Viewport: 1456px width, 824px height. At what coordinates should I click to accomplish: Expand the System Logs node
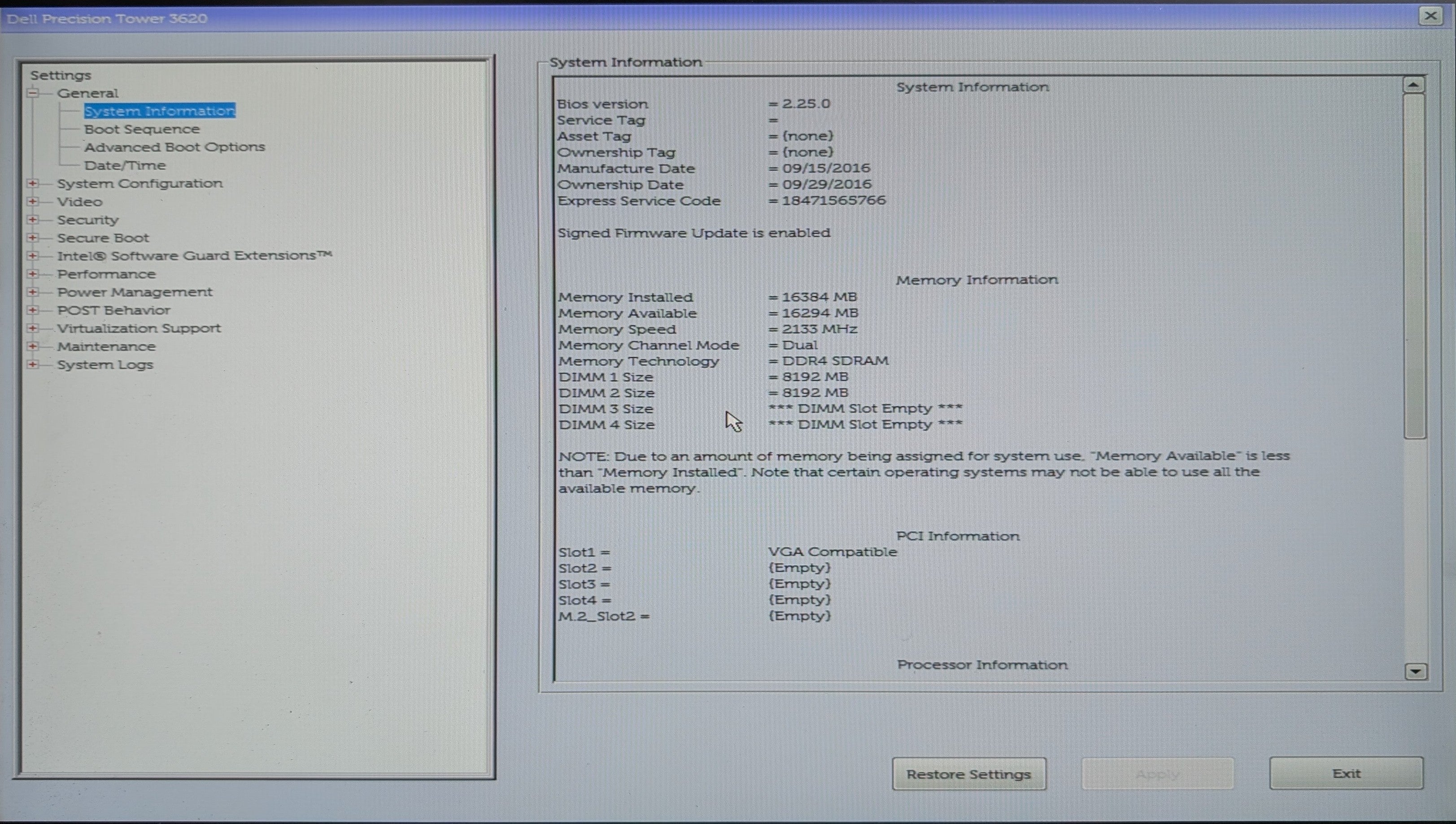[33, 364]
